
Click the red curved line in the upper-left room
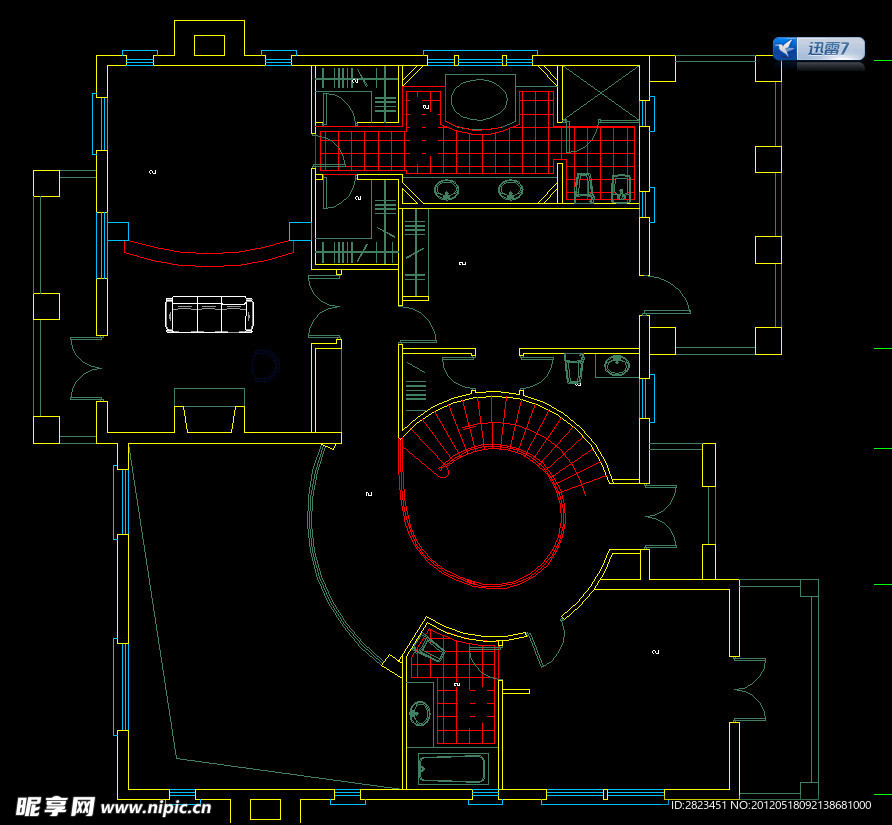pyautogui.click(x=209, y=257)
